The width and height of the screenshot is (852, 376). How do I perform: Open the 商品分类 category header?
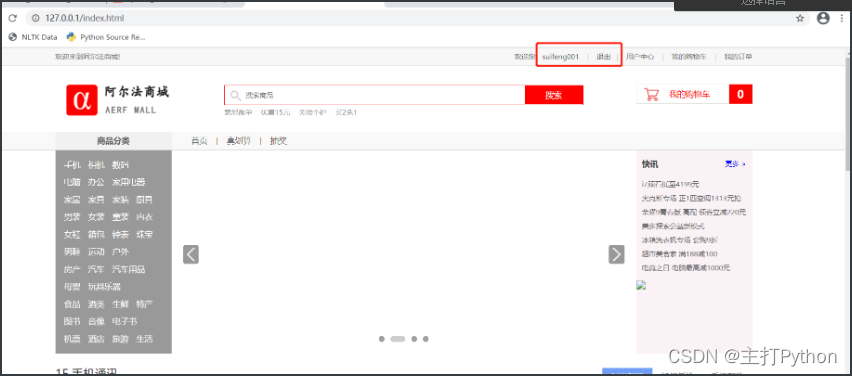click(114, 141)
